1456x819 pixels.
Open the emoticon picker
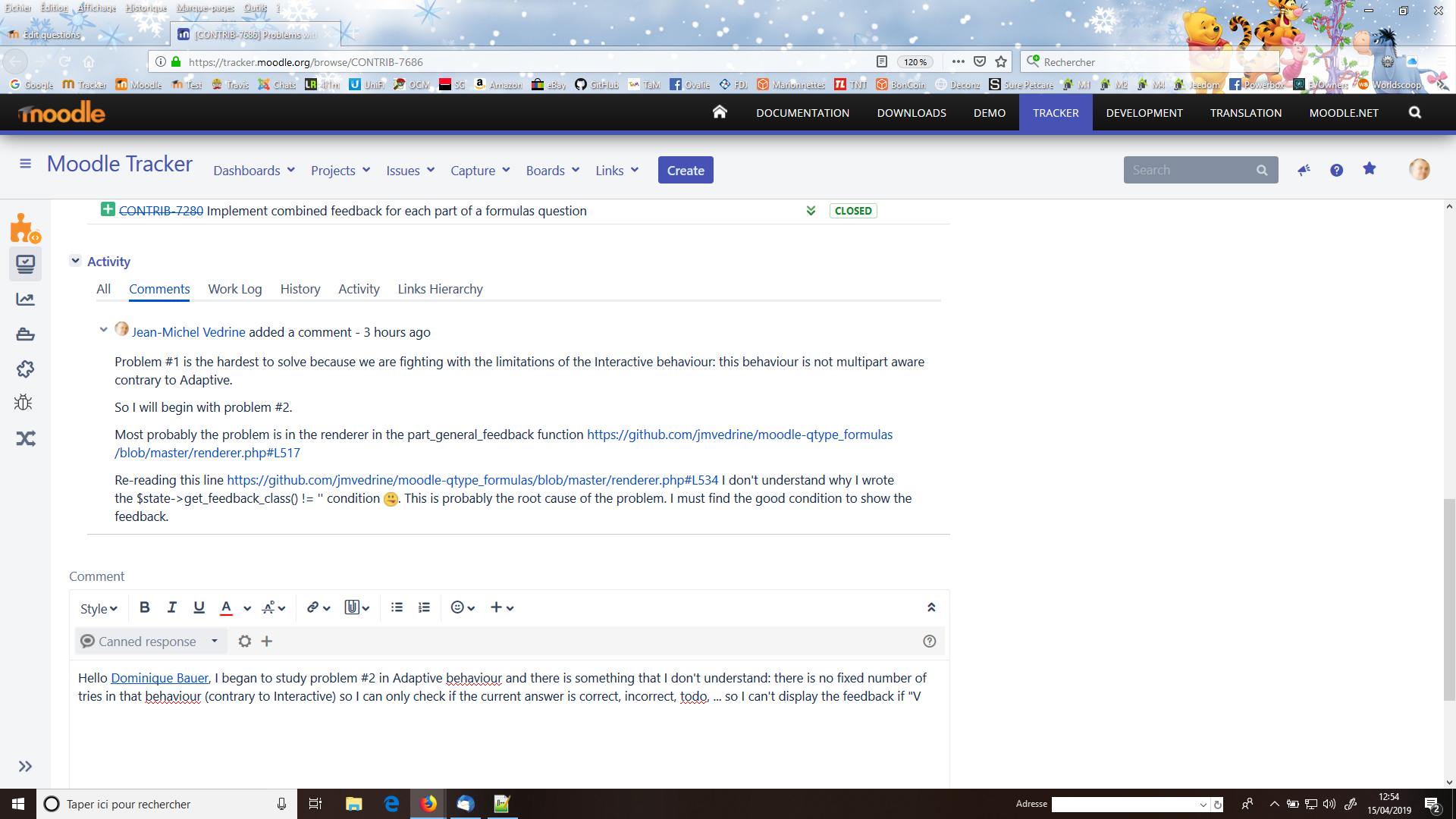click(x=463, y=607)
